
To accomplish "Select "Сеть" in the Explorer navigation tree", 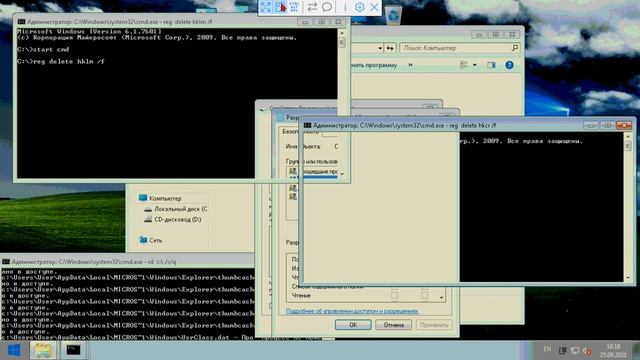I will [x=156, y=240].
